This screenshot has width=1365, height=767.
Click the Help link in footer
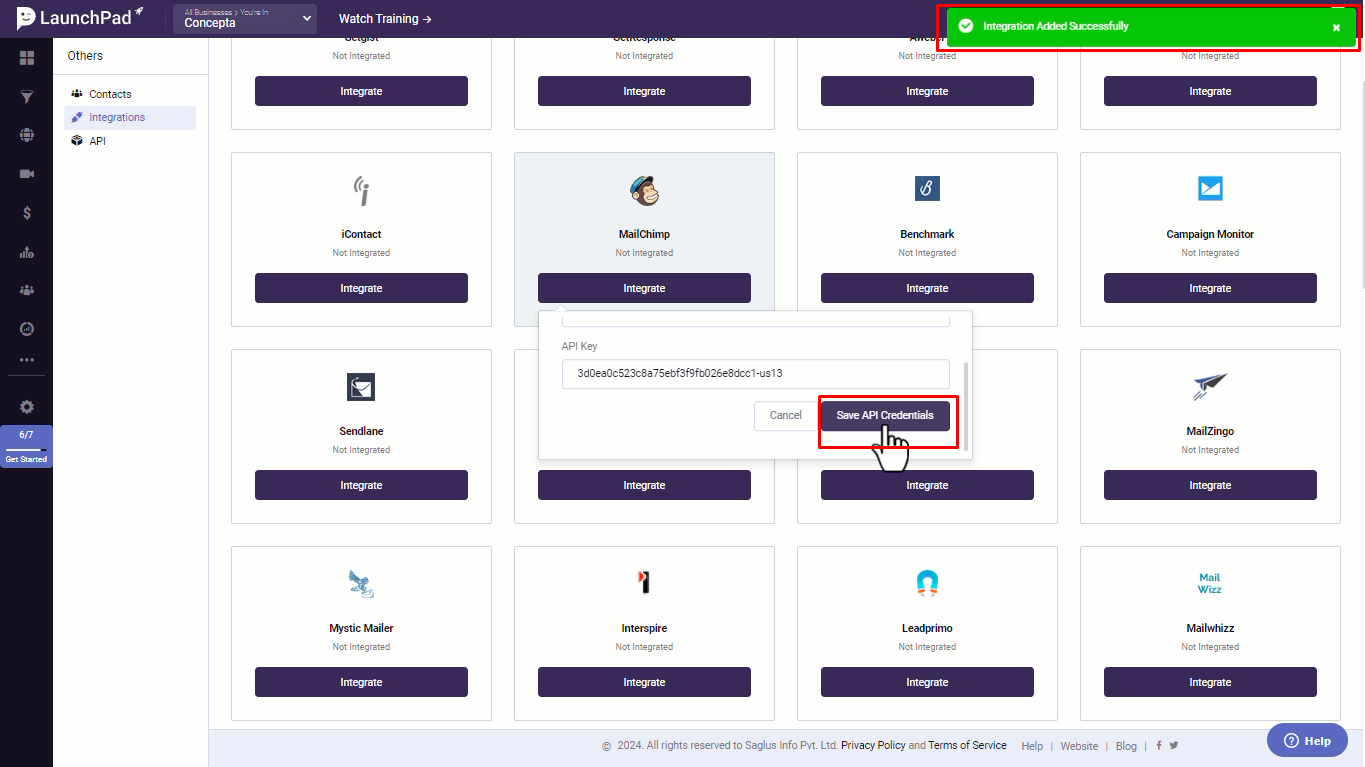point(1032,746)
